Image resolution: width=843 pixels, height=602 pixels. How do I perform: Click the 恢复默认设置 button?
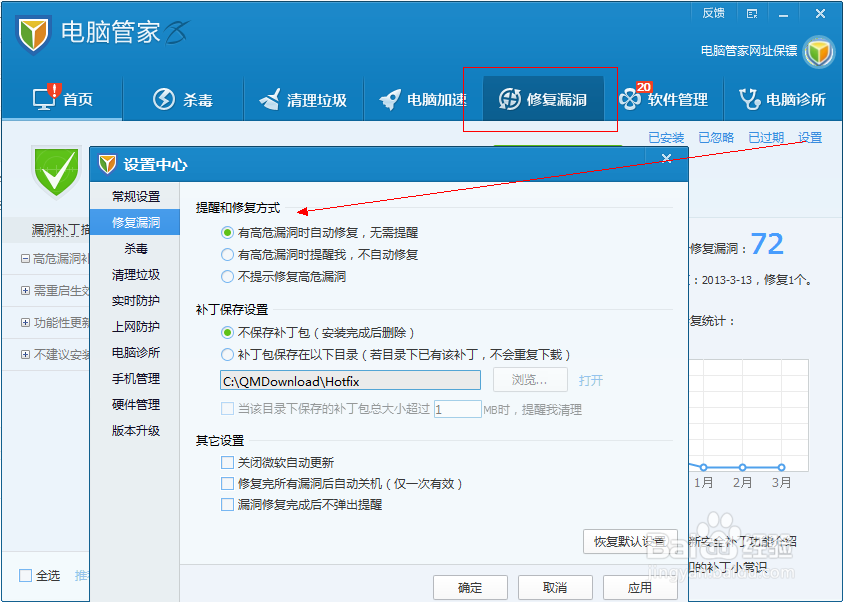tap(629, 541)
